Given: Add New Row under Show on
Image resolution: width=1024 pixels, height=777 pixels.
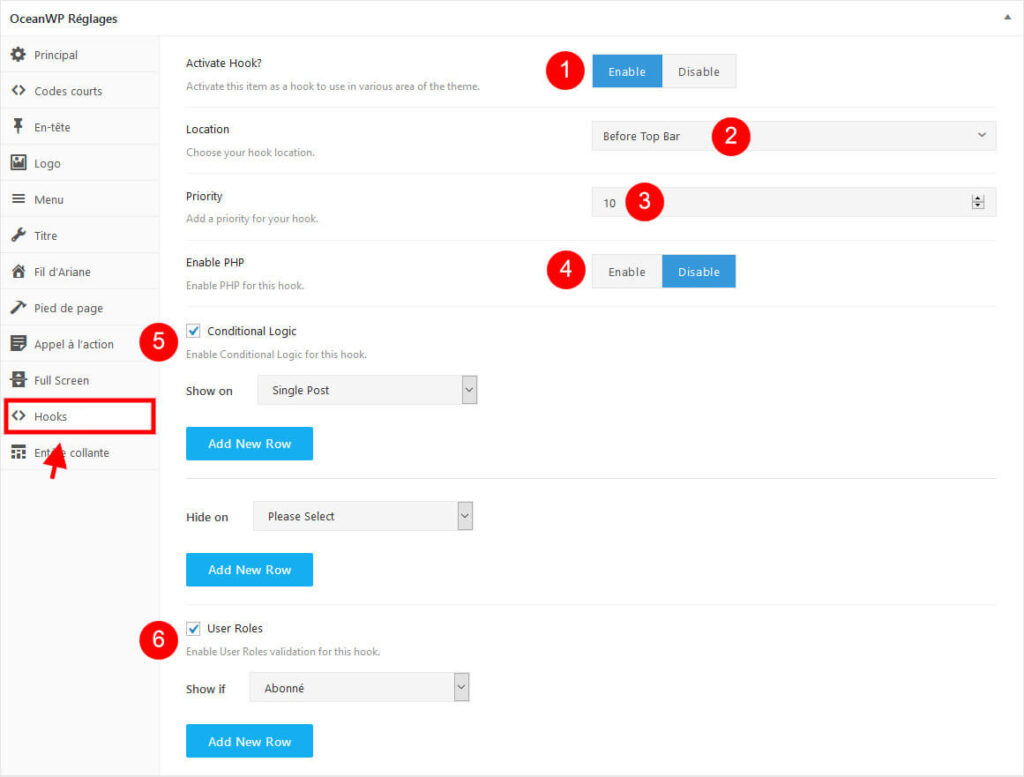Looking at the screenshot, I should coord(249,443).
